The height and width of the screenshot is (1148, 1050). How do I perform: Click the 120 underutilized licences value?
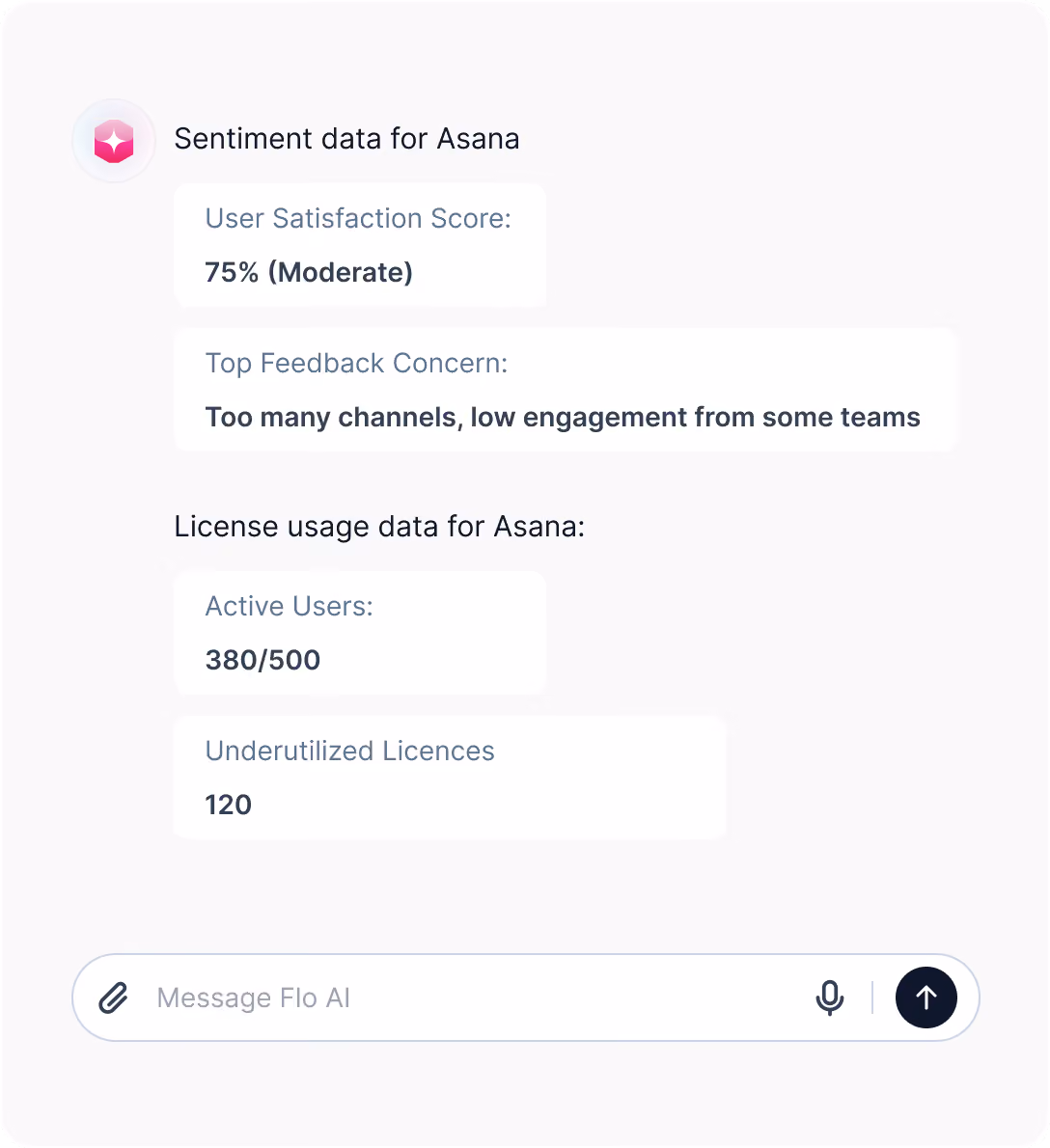pos(229,805)
